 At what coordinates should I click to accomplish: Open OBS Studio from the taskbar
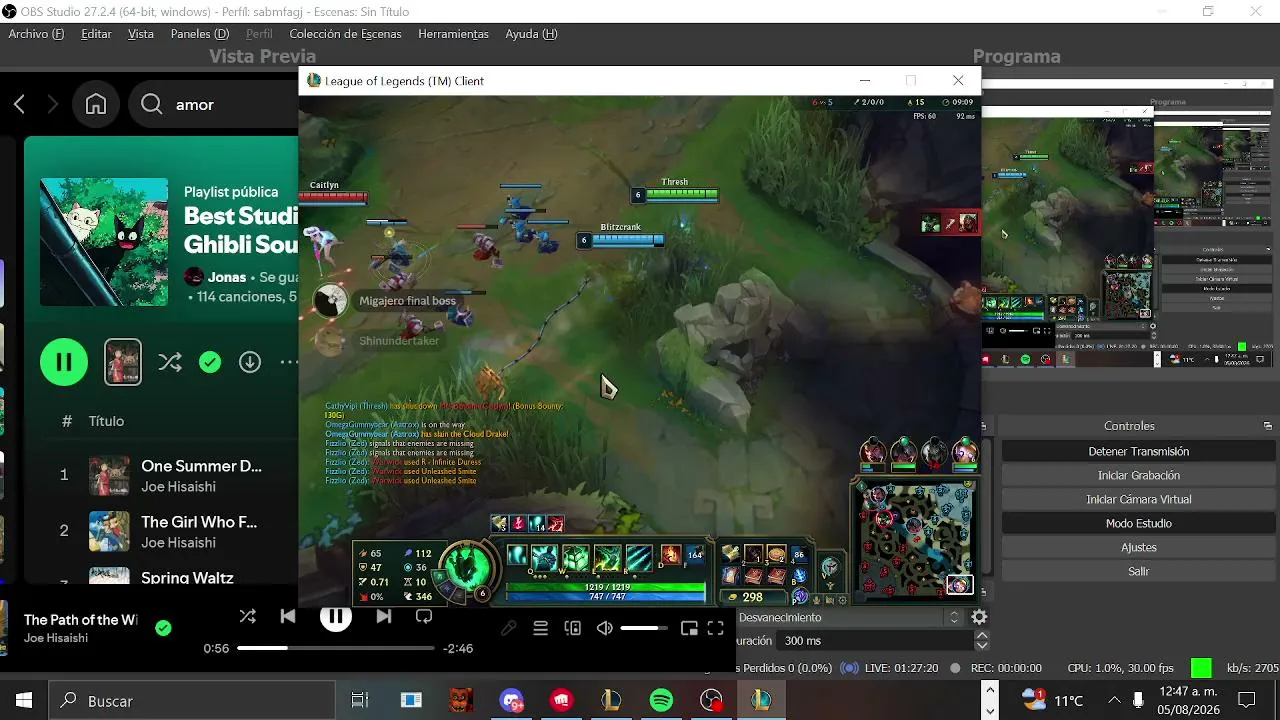point(711,701)
